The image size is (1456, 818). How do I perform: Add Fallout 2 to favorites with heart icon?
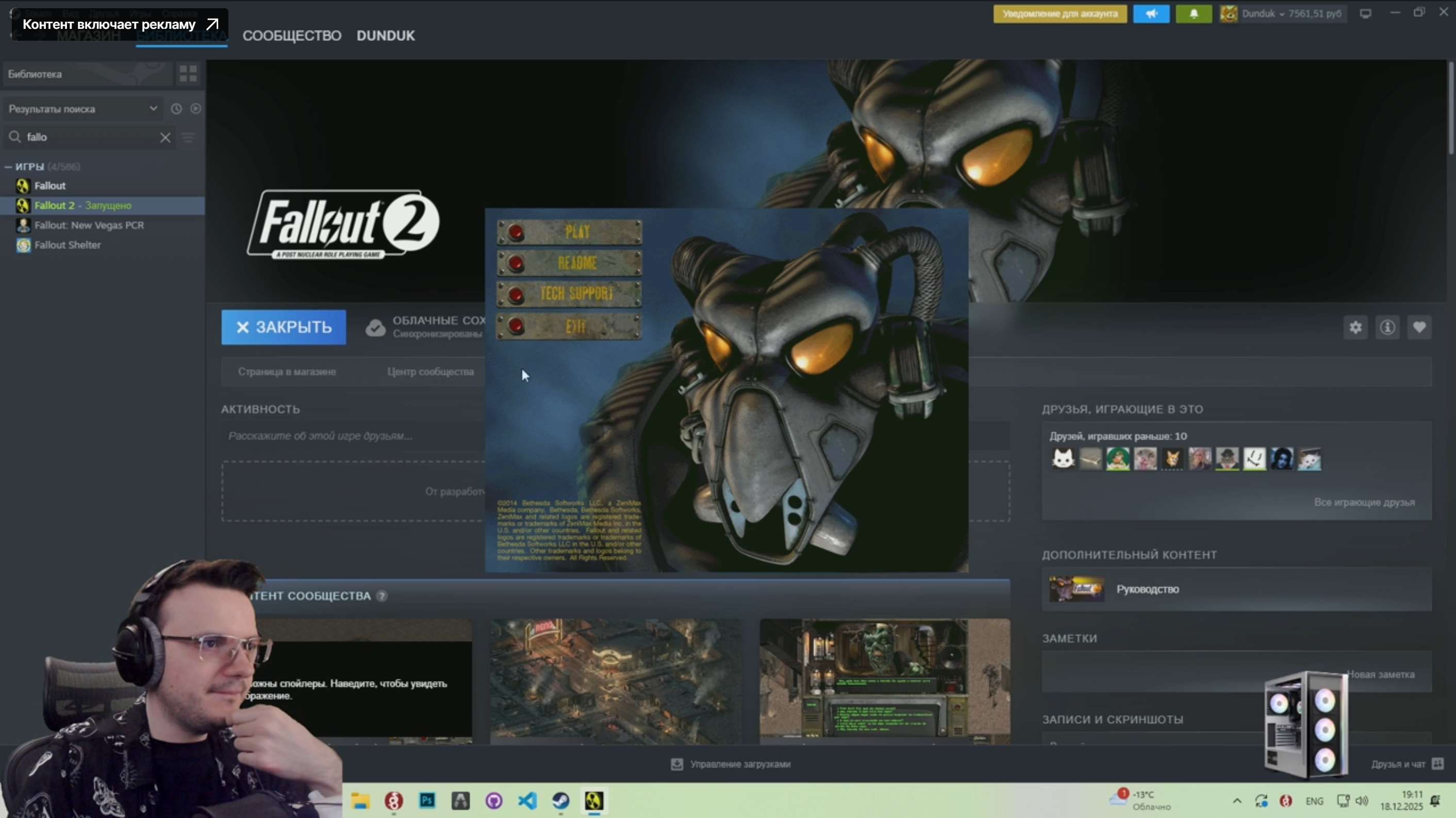1419,327
